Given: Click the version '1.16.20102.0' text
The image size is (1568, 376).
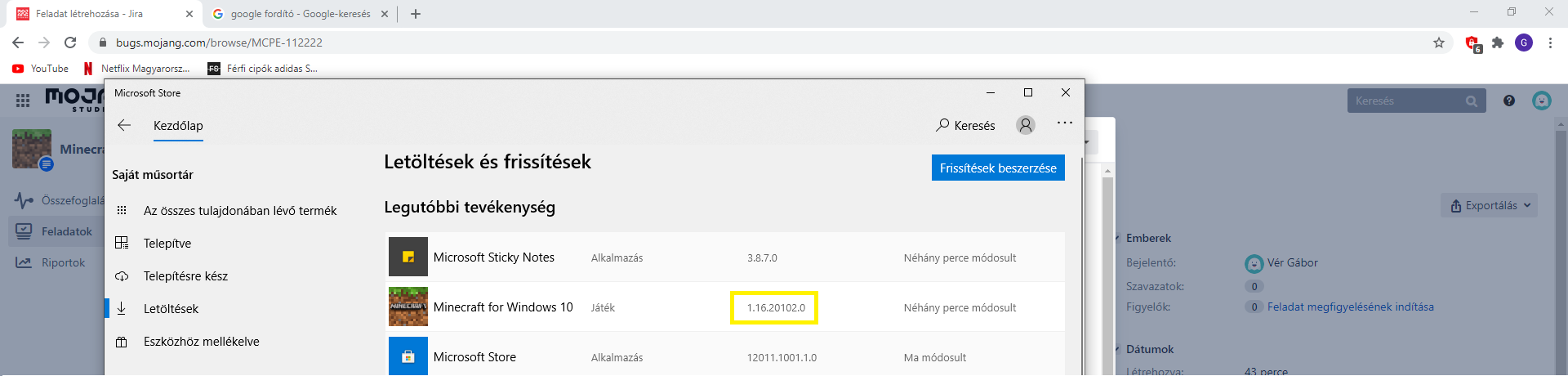Looking at the screenshot, I should (x=776, y=308).
